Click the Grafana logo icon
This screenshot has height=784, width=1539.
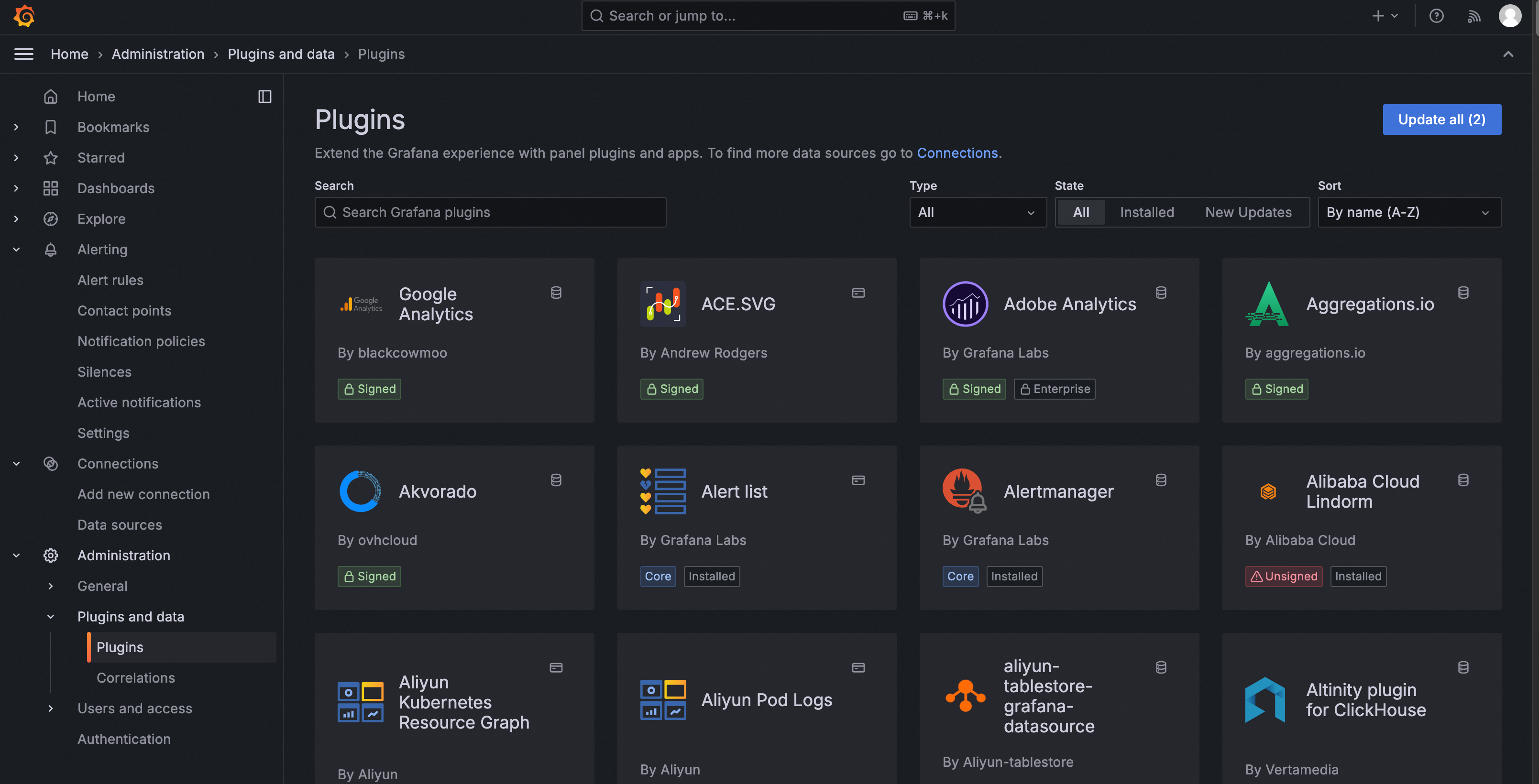click(x=24, y=15)
